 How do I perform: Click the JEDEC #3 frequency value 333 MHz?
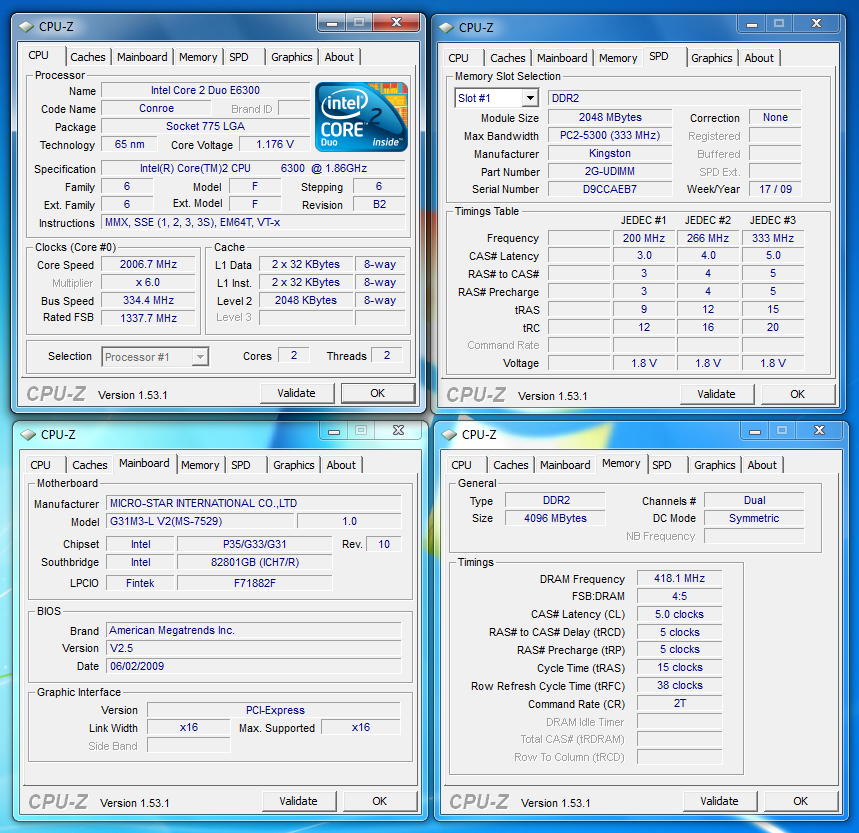pyautogui.click(x=773, y=238)
